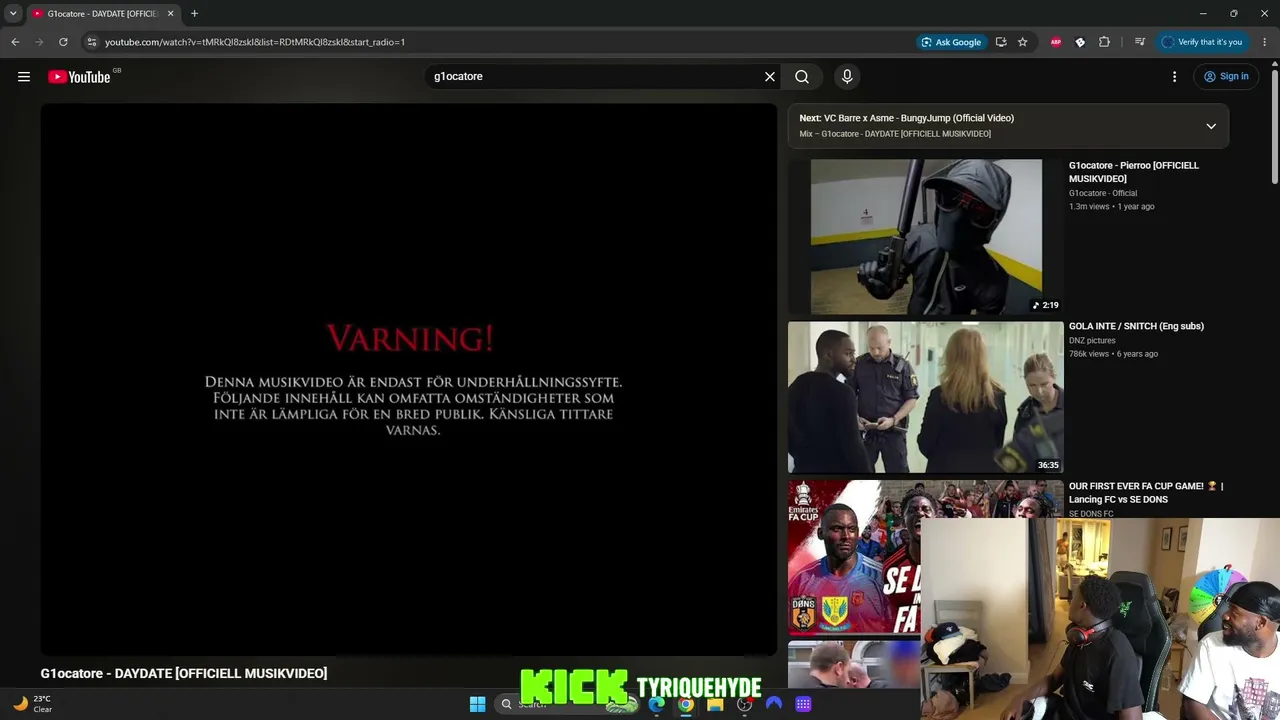Click the Verify that it's you button
This screenshot has width=1280, height=720.
tap(1203, 42)
